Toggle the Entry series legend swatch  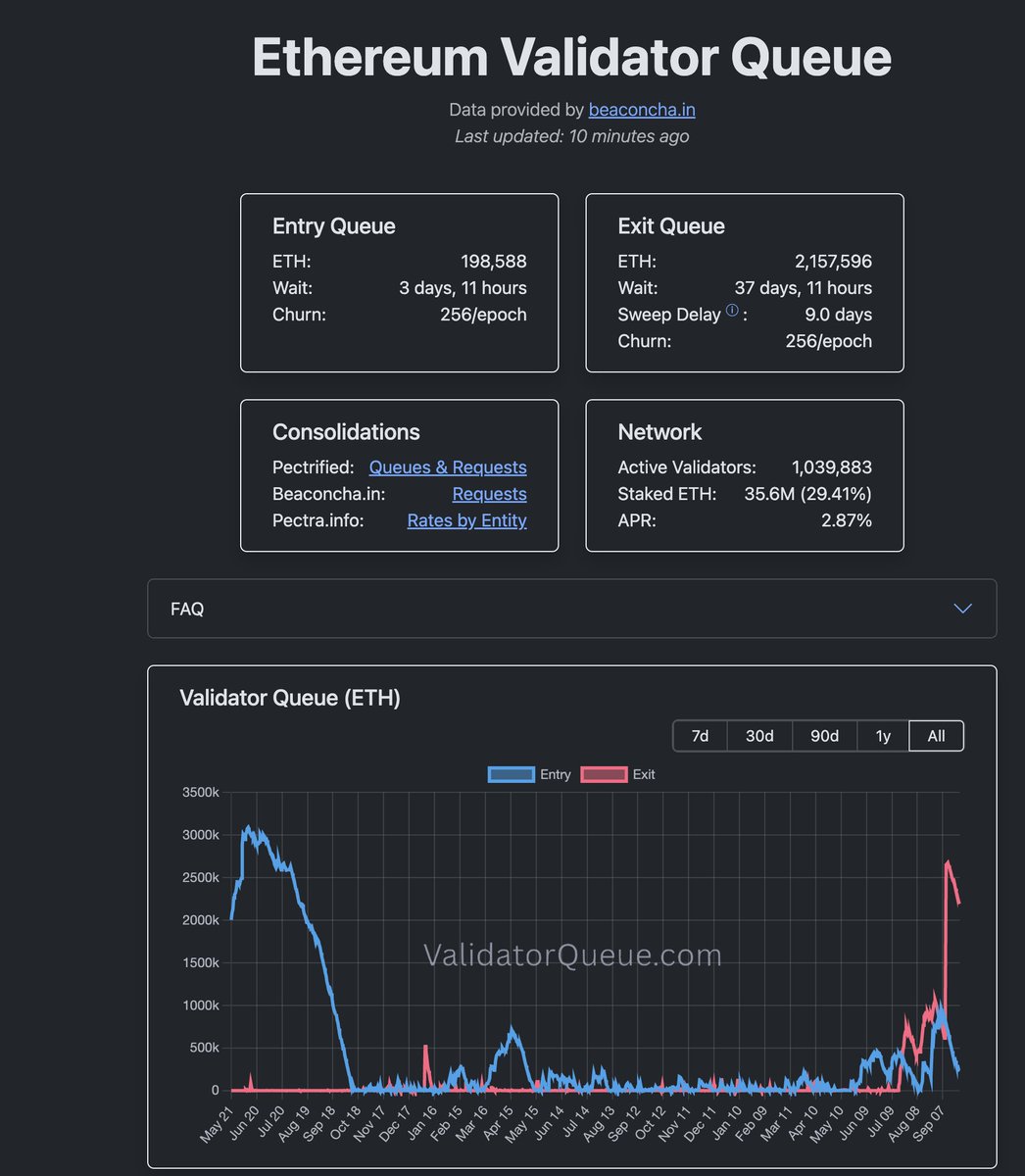point(512,774)
